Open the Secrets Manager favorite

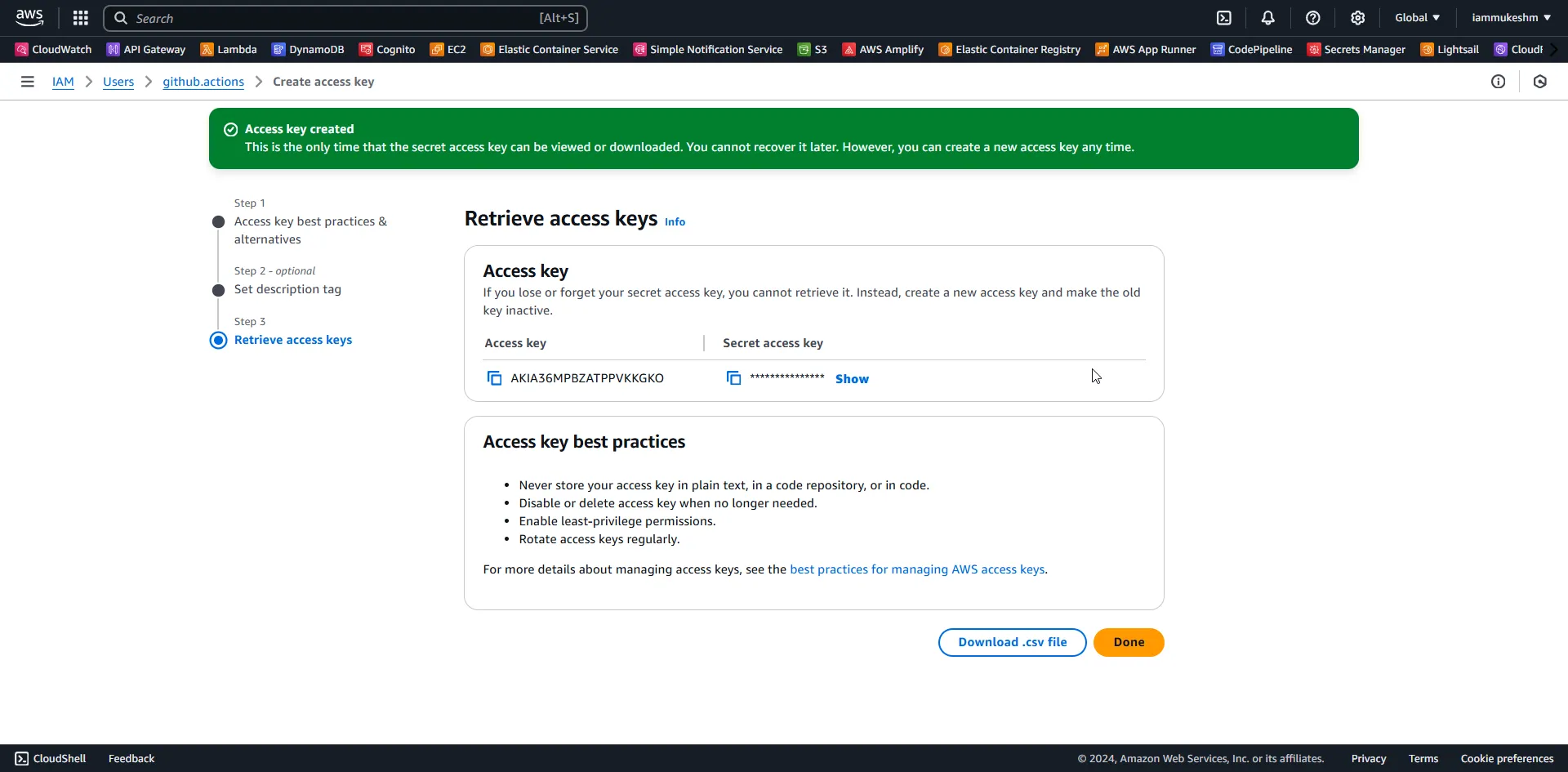click(x=1356, y=49)
